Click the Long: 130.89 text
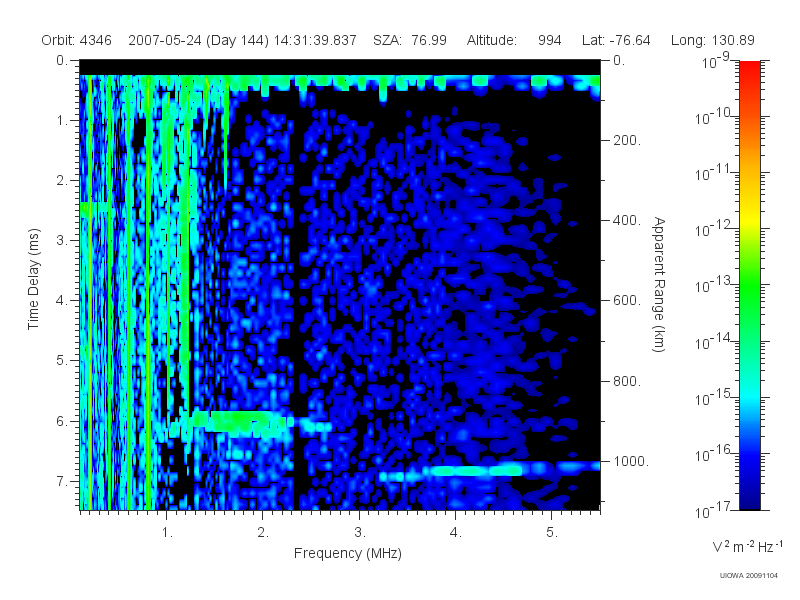This screenshot has height=600, width=800. [713, 40]
